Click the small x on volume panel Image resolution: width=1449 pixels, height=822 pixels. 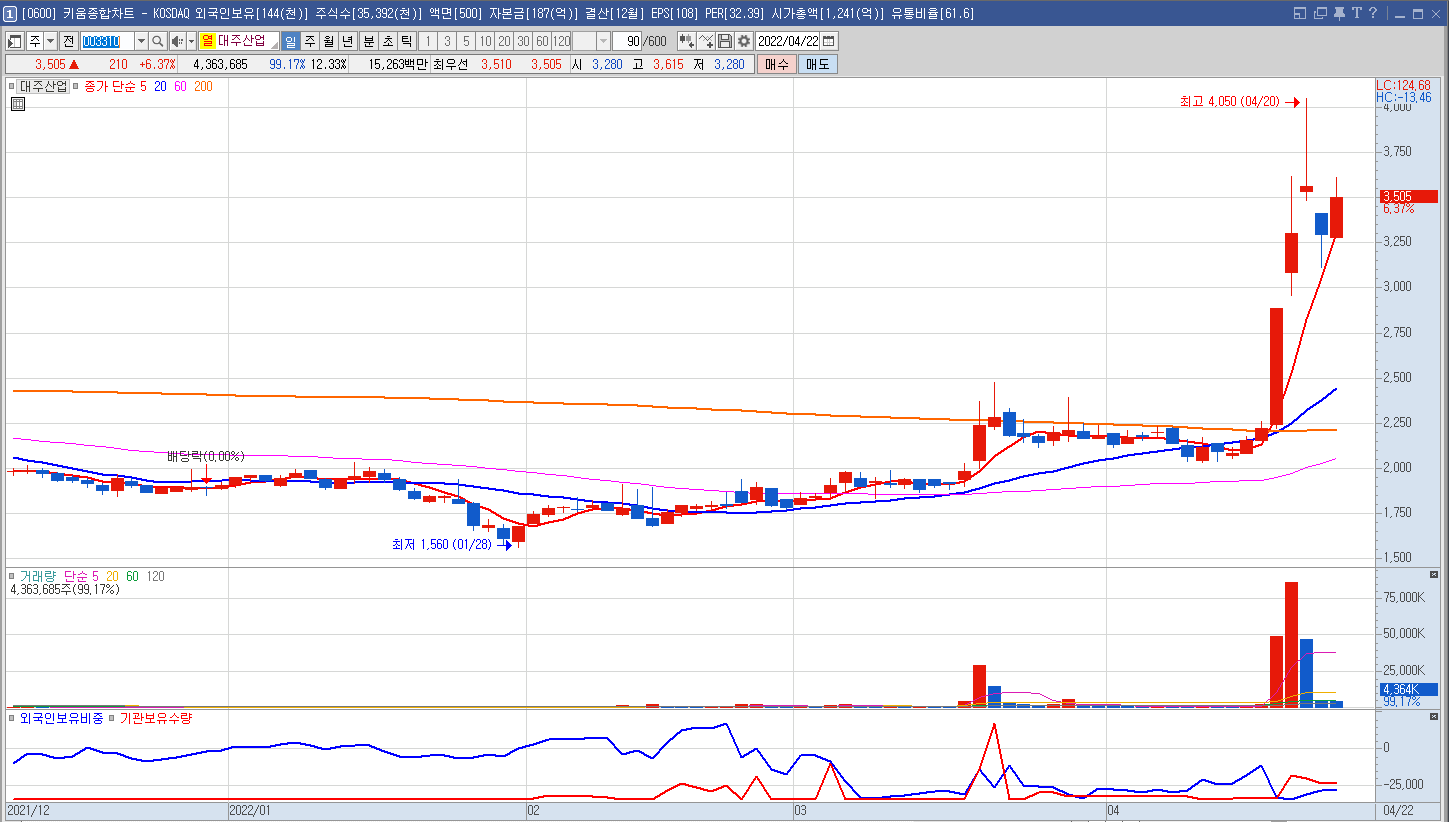(x=1433, y=575)
